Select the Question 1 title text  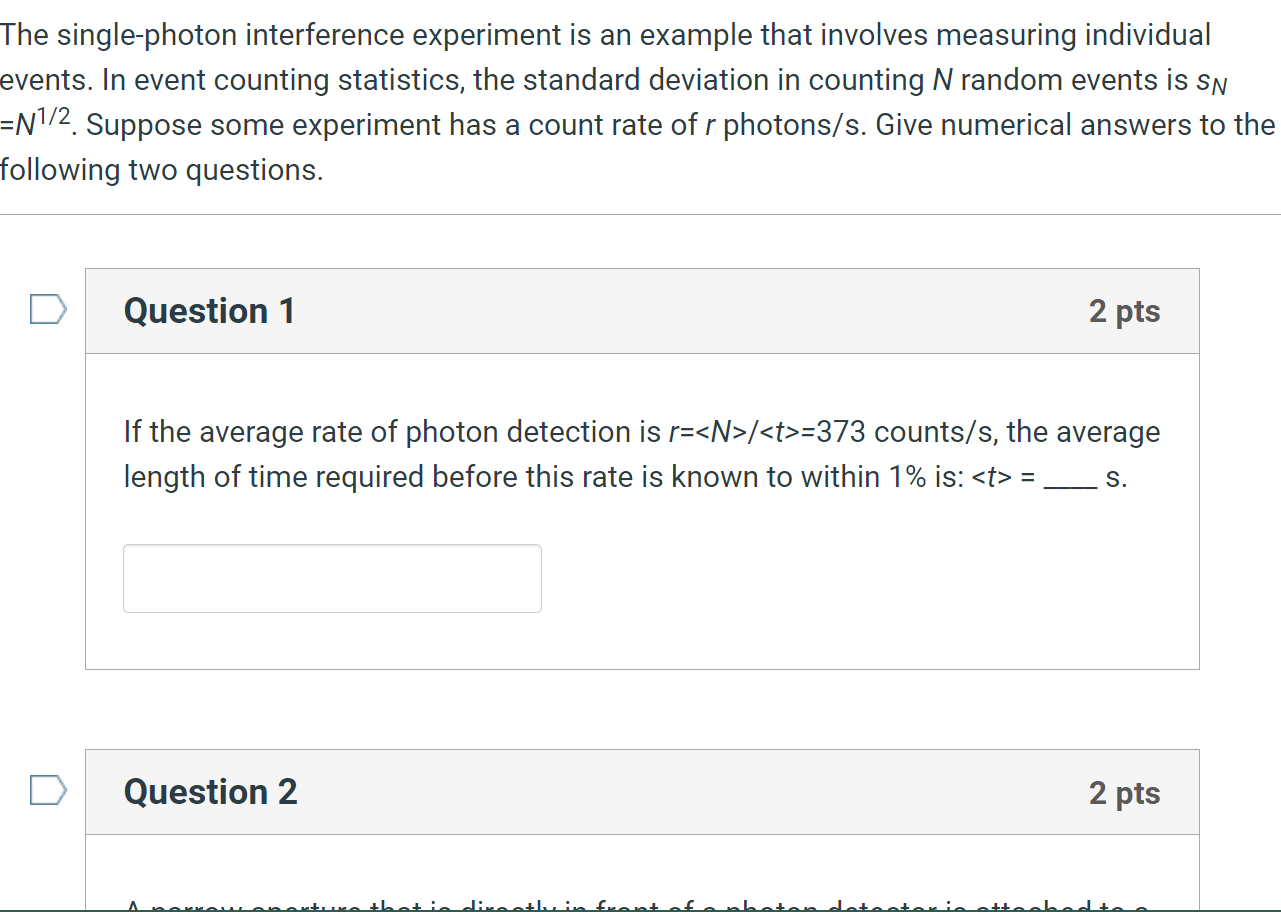coord(208,310)
